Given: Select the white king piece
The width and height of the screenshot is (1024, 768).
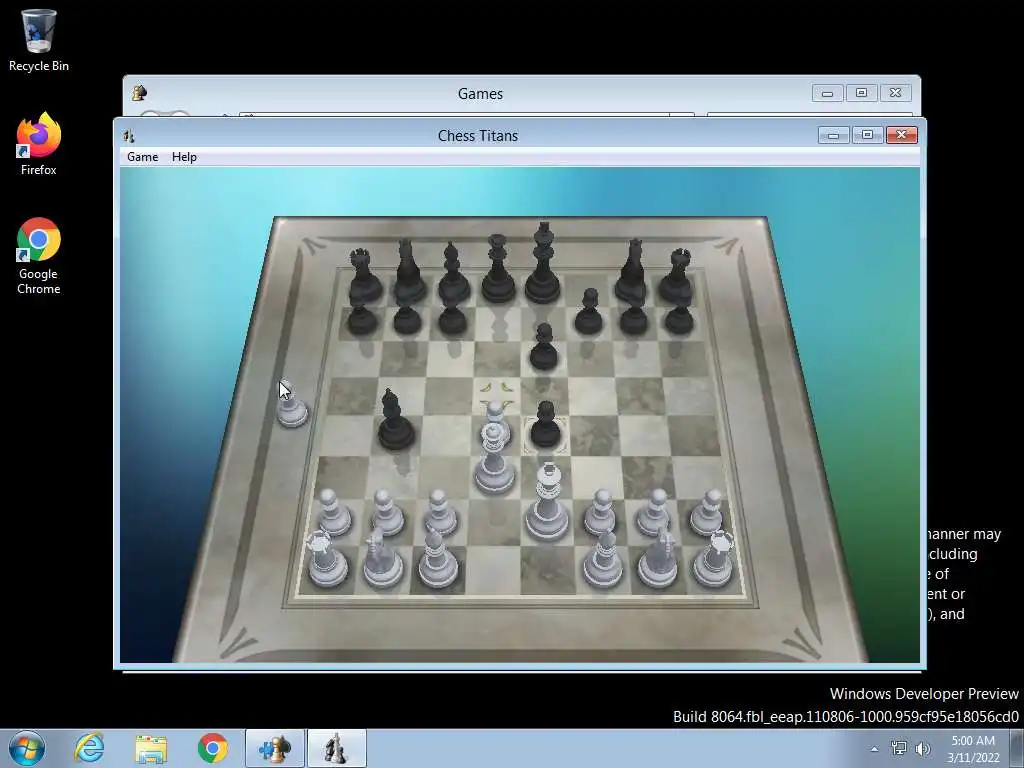Looking at the screenshot, I should 547,502.
